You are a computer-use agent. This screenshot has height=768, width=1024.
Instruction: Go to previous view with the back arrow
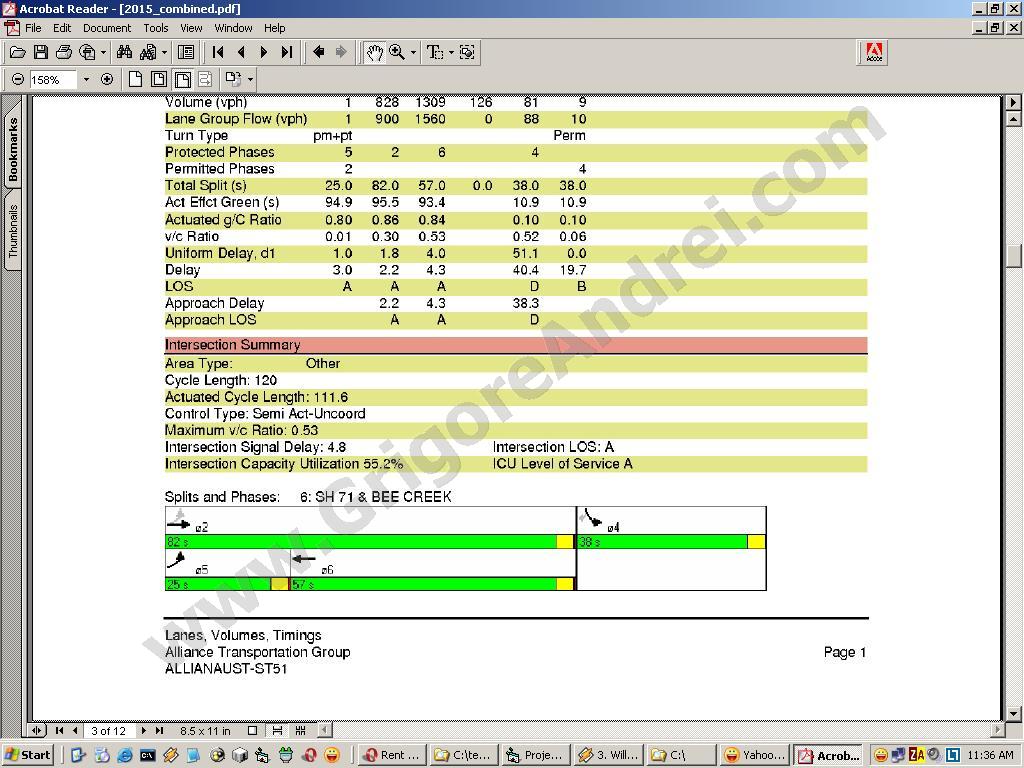click(319, 52)
